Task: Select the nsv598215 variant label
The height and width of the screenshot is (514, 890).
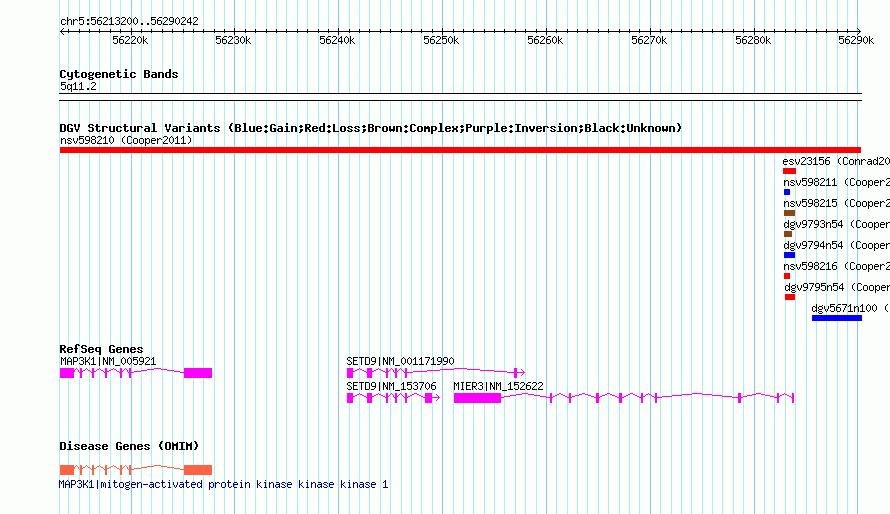Action: point(836,203)
